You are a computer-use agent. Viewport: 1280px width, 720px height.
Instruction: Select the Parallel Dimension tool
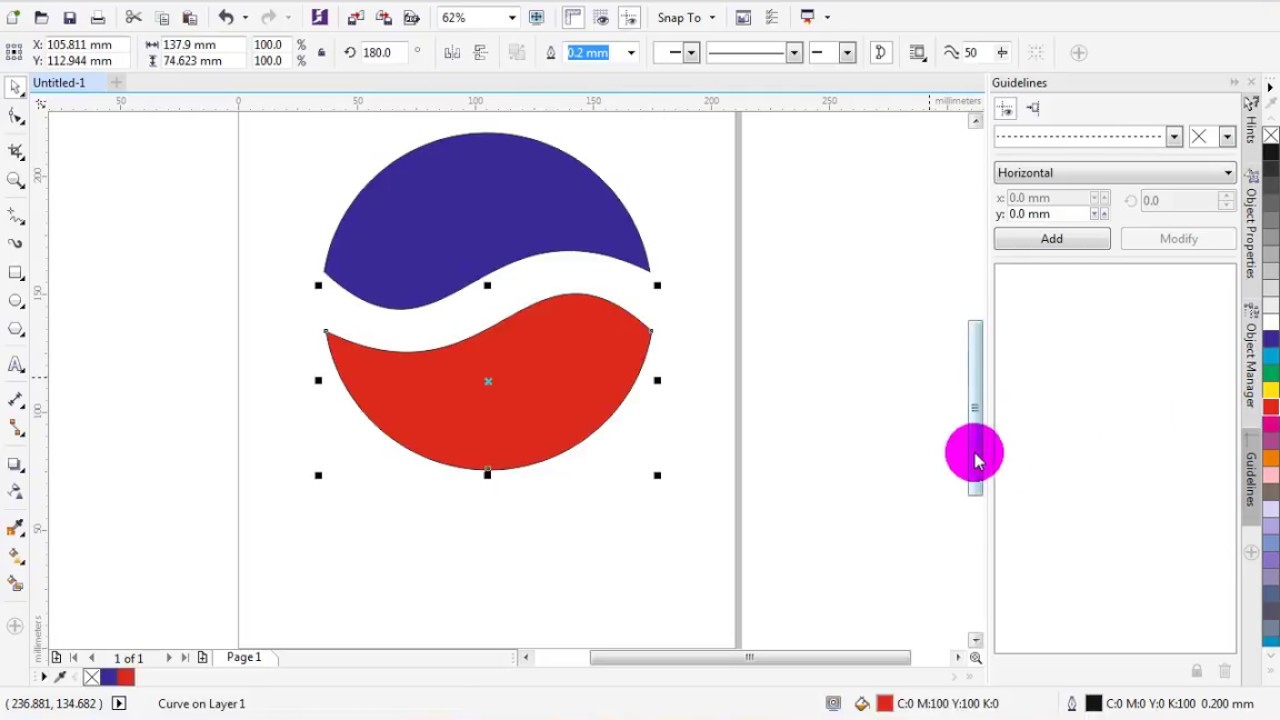click(x=15, y=400)
